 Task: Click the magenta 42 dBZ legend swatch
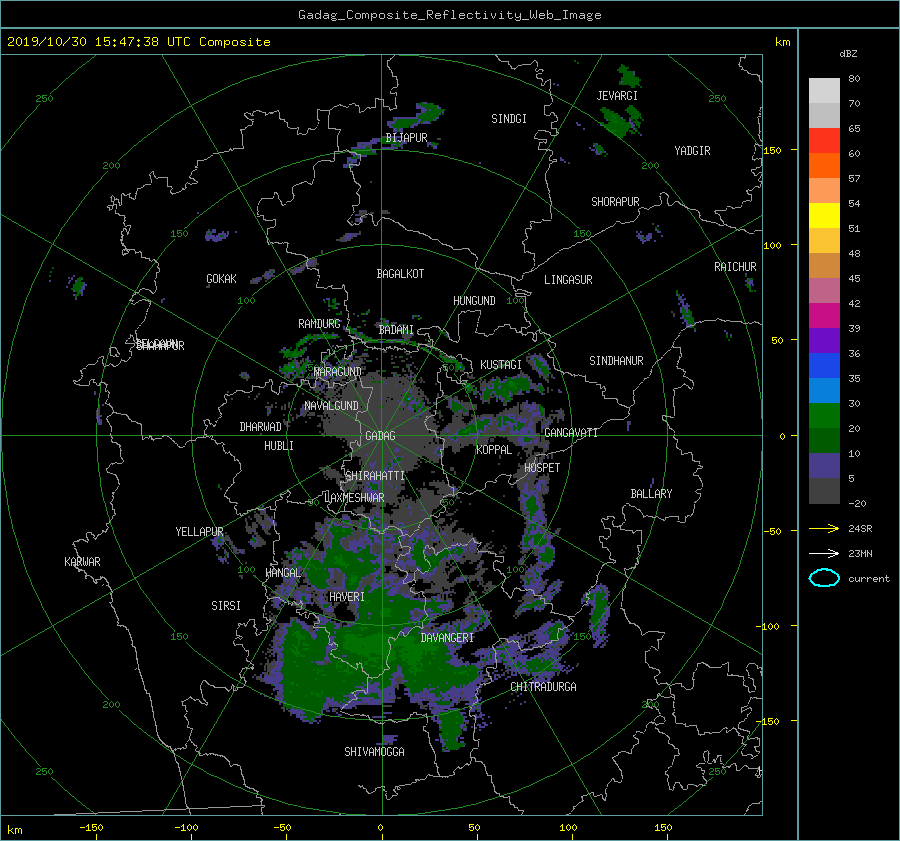click(x=824, y=316)
